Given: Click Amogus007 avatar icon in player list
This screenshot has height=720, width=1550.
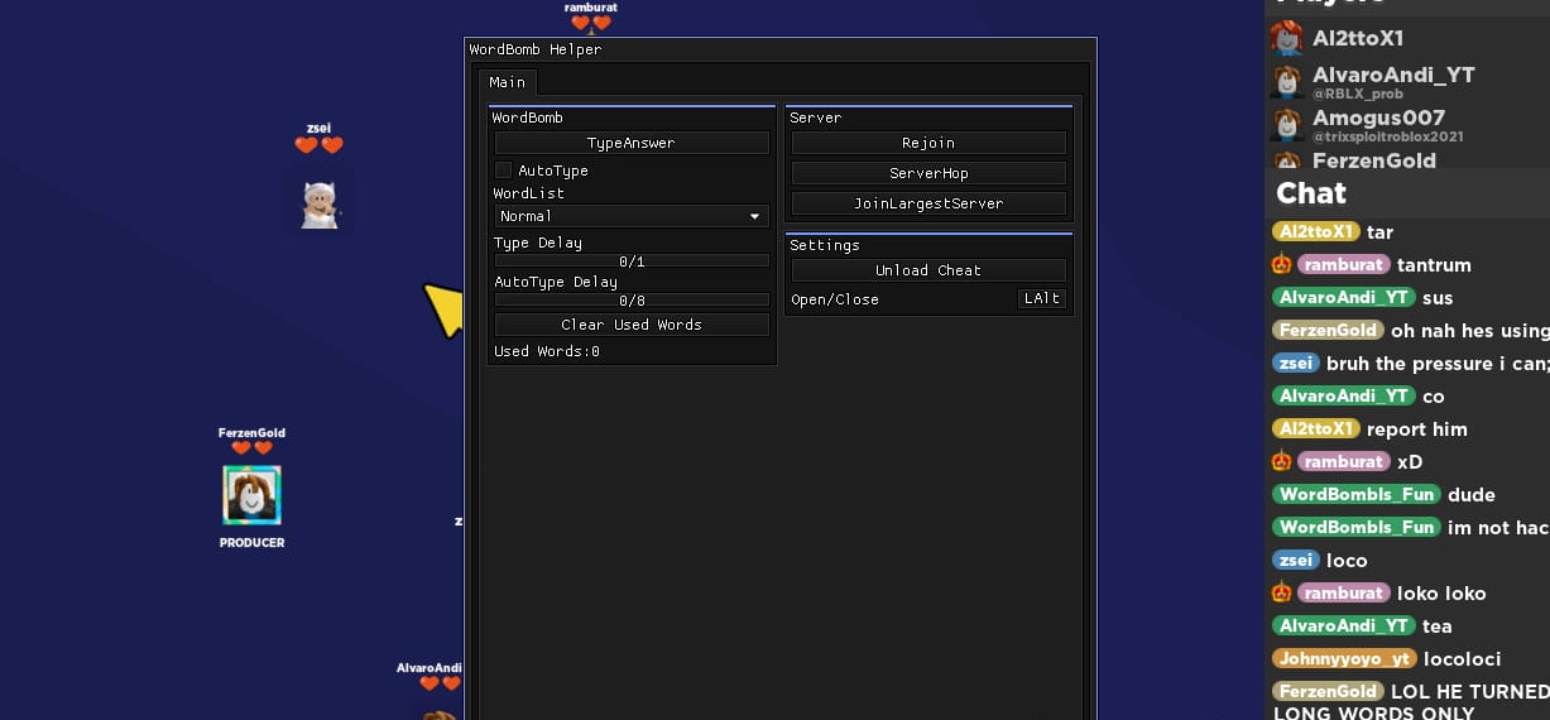Looking at the screenshot, I should tap(1287, 124).
